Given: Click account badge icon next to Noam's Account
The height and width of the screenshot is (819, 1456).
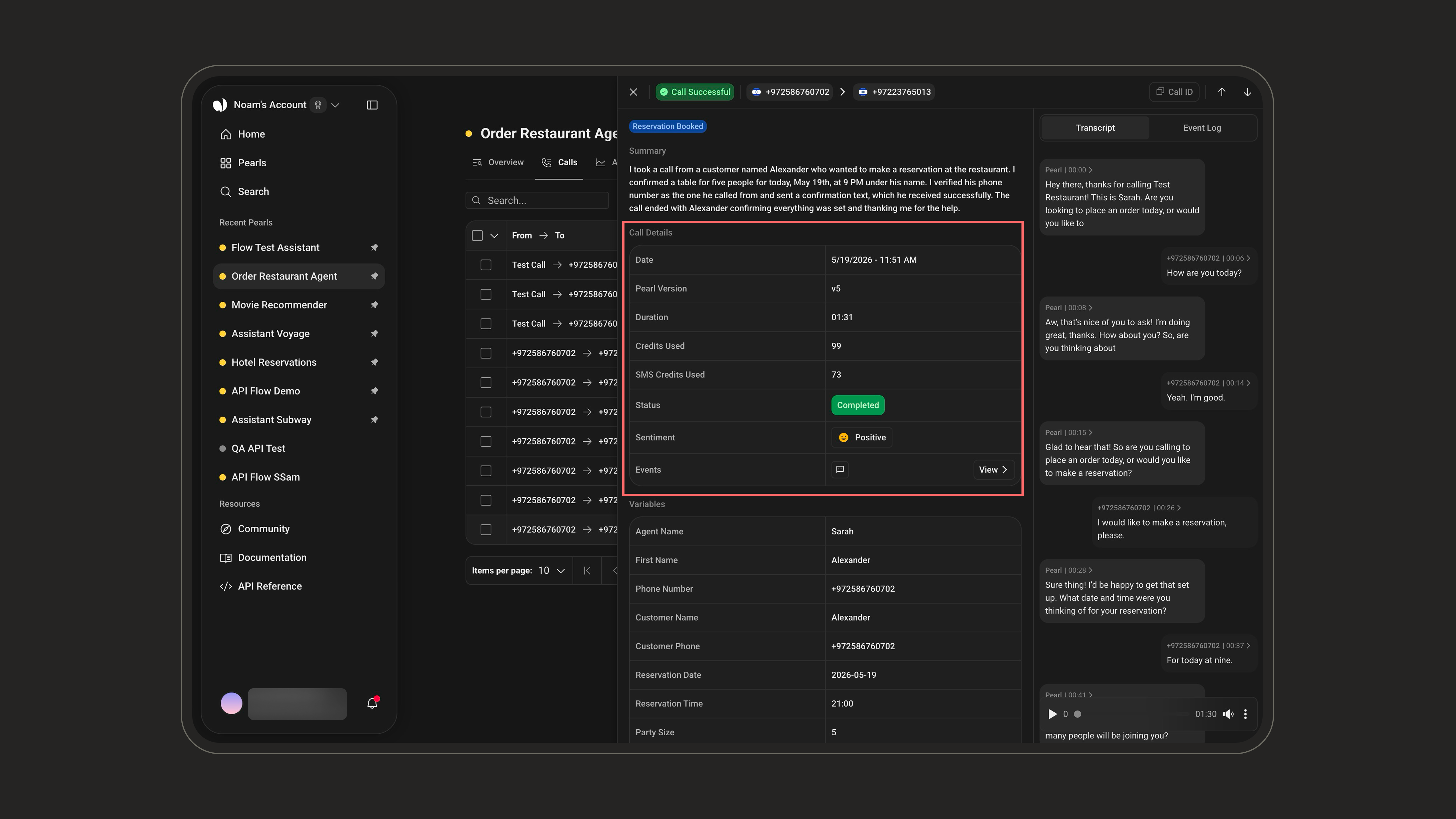Looking at the screenshot, I should point(318,105).
